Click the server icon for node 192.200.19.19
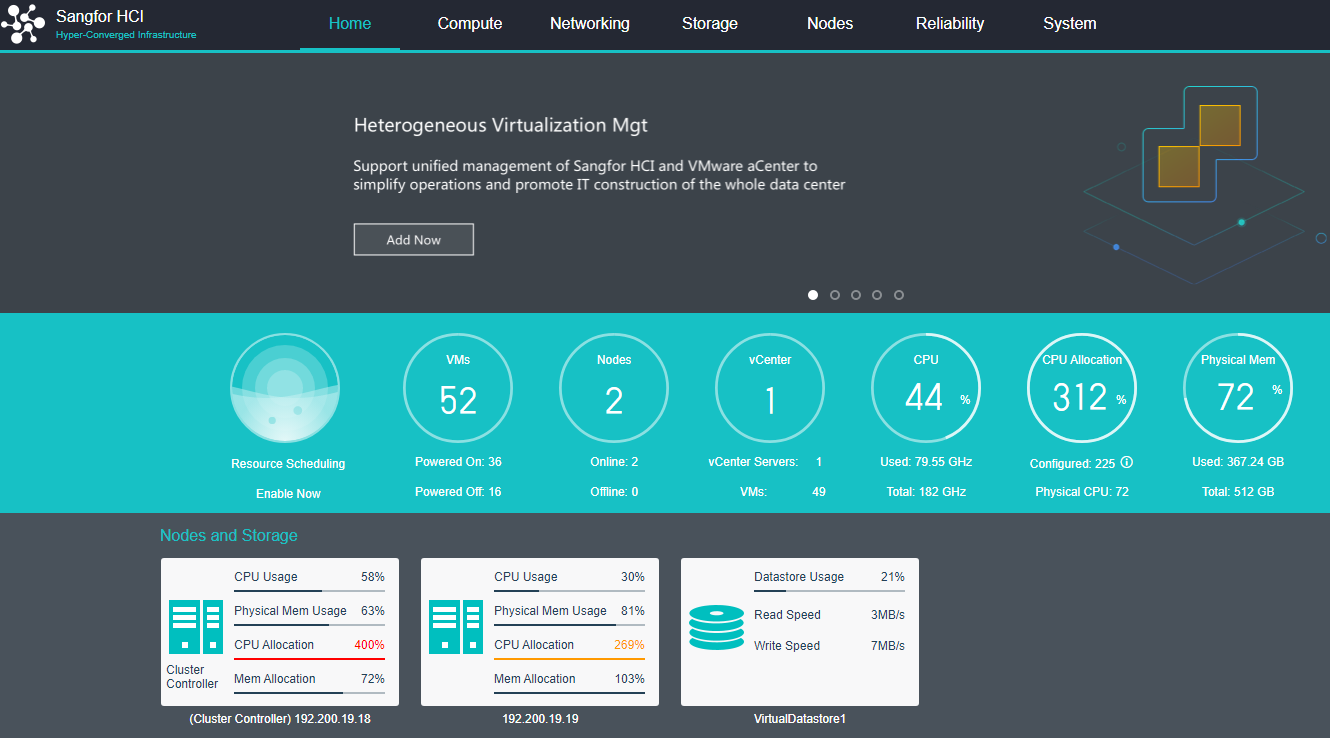The width and height of the screenshot is (1330, 738). (456, 627)
